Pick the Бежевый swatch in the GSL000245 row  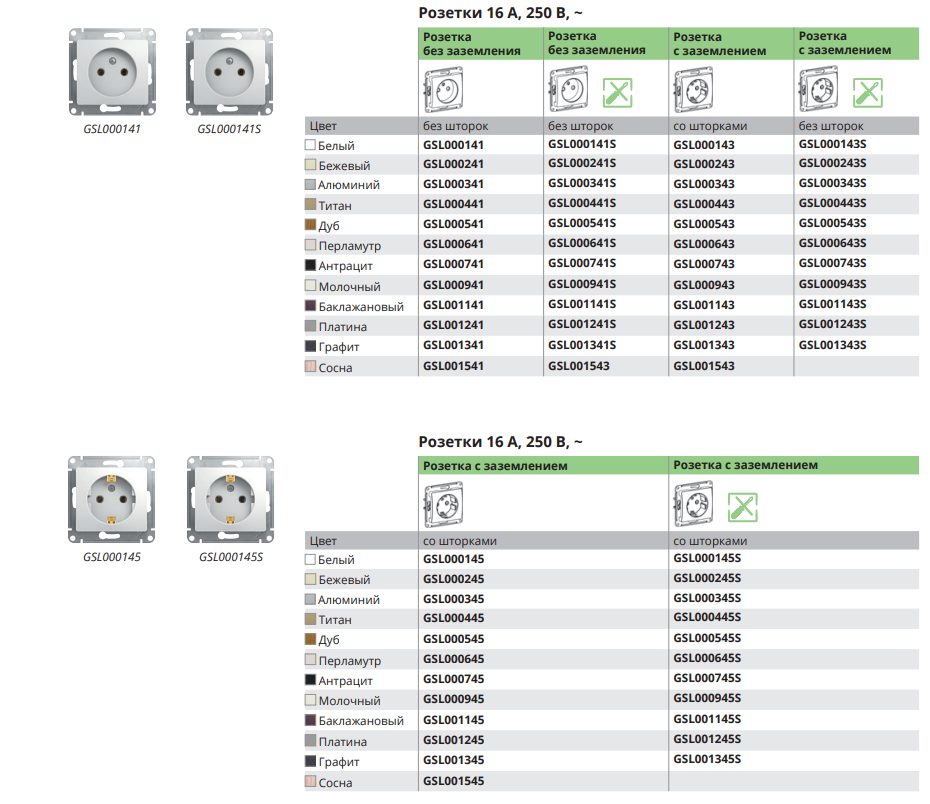tap(310, 579)
